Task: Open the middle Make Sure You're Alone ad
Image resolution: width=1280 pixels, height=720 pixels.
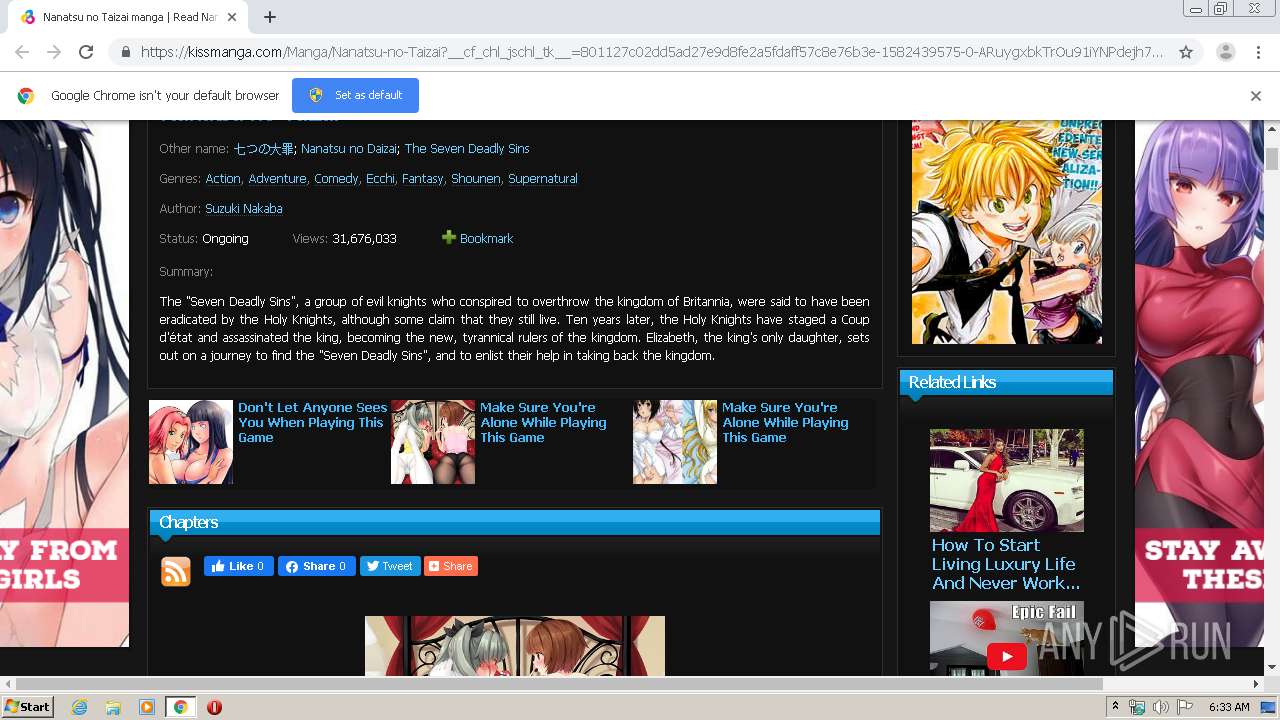Action: coord(543,422)
